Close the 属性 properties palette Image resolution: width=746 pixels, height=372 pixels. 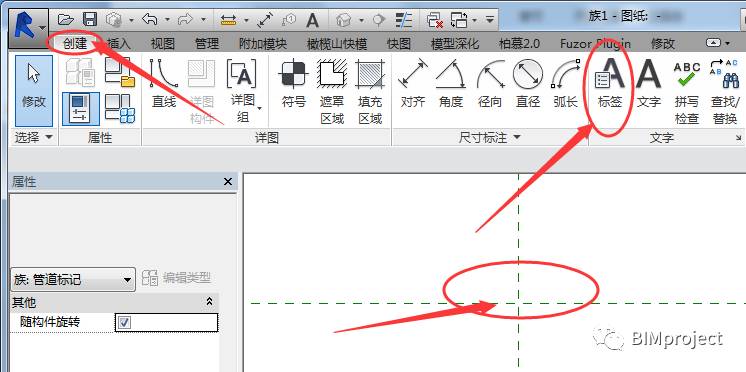click(x=228, y=182)
